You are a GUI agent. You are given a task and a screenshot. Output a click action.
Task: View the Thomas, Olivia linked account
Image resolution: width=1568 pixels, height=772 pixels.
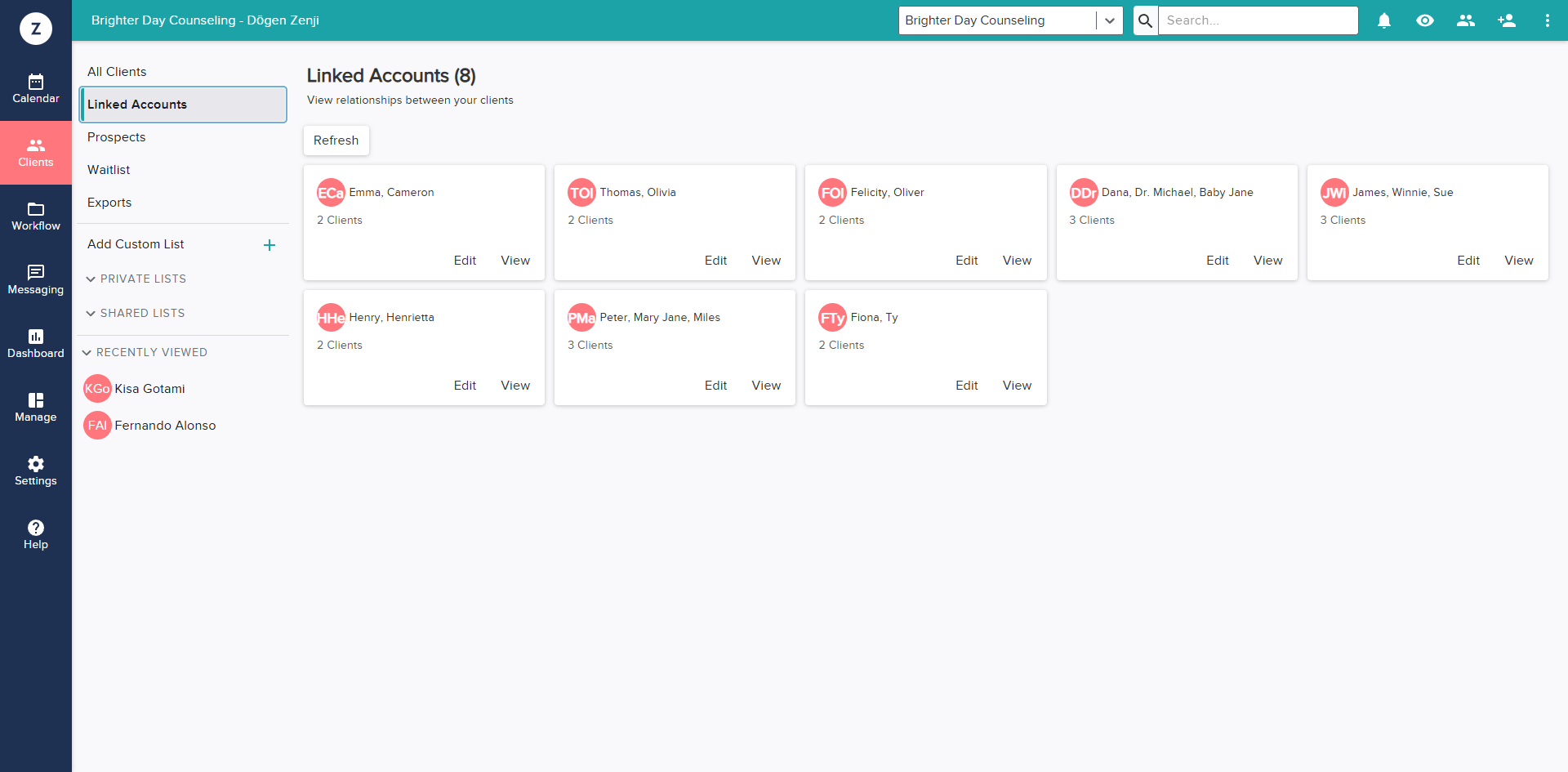766,261
